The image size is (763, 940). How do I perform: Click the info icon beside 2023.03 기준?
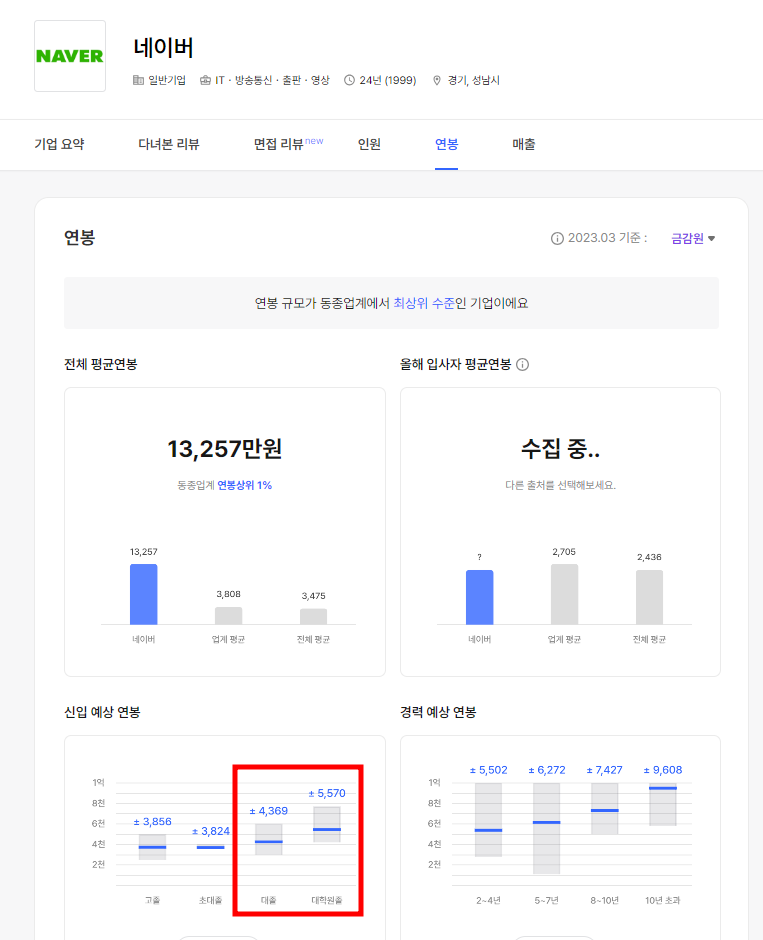pos(557,239)
